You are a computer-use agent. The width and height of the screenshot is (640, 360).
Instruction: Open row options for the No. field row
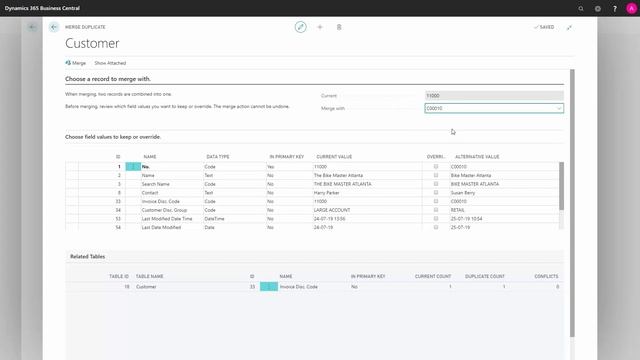[x=133, y=167]
